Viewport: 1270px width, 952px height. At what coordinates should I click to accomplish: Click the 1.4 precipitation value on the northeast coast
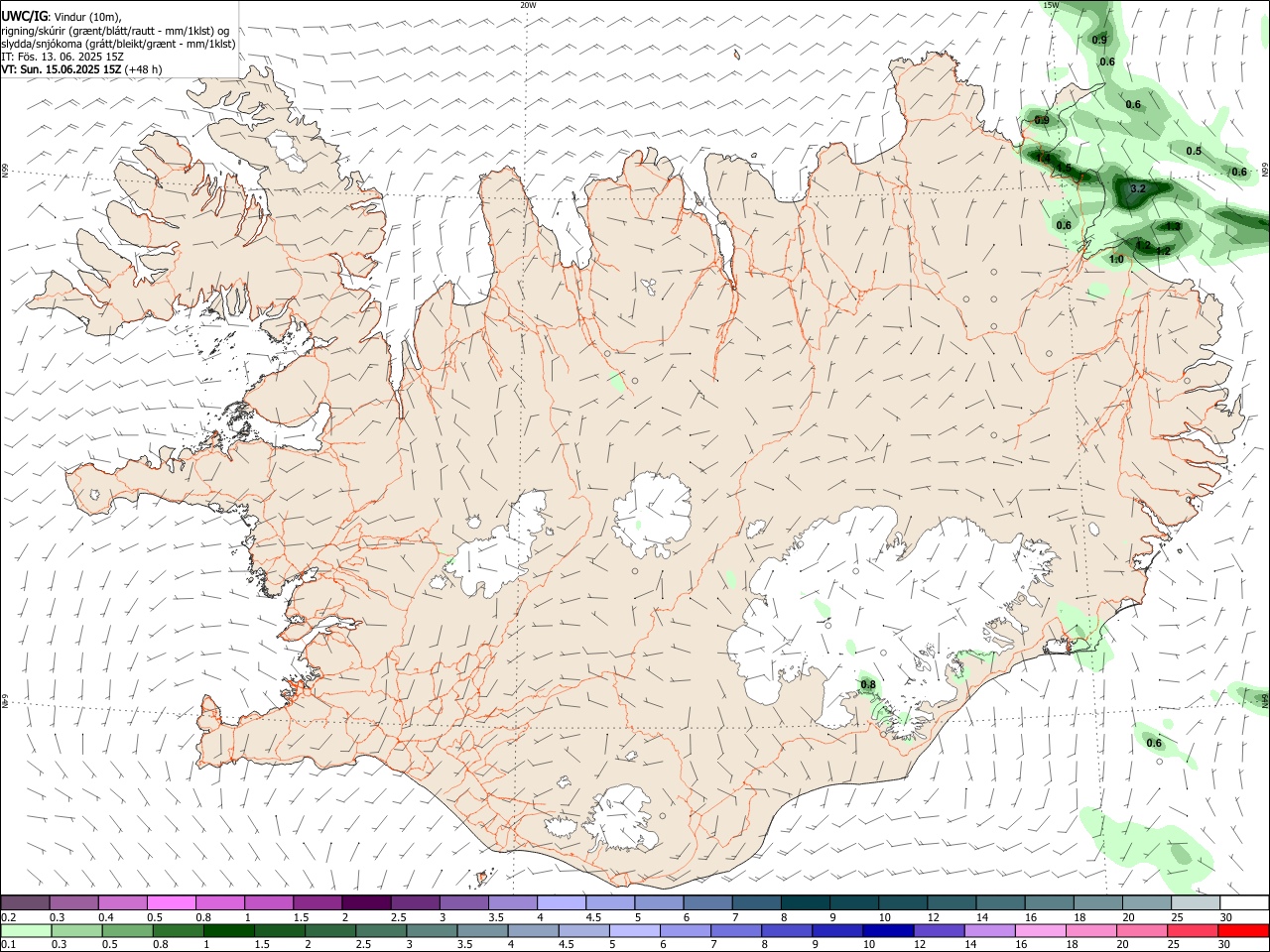coord(1043,158)
